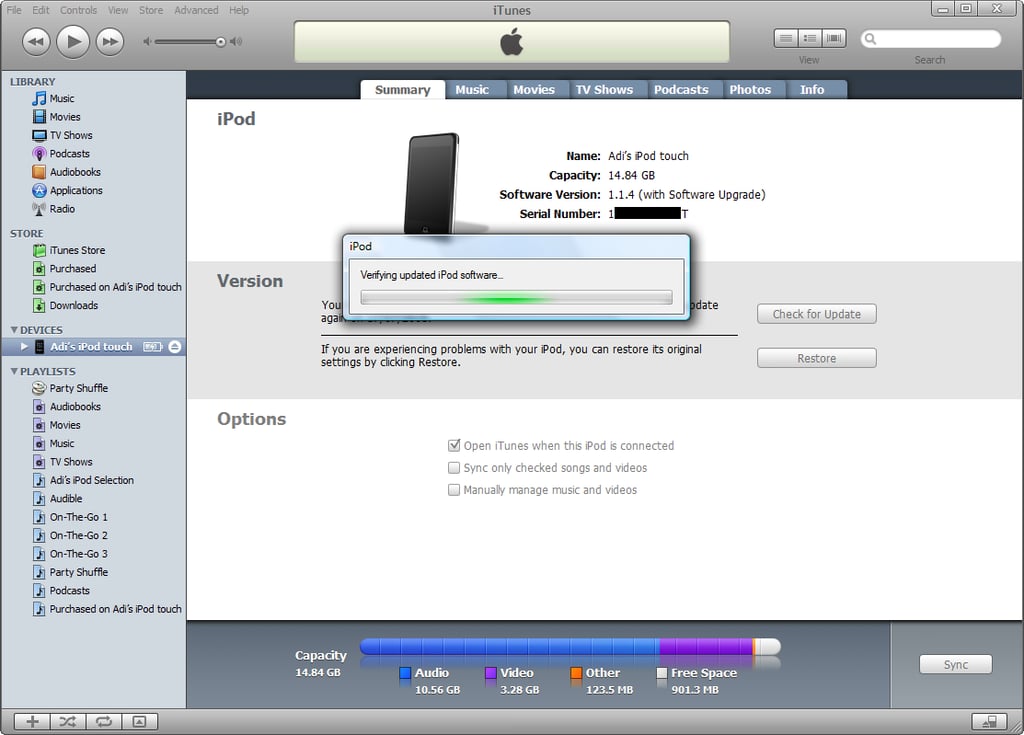This screenshot has width=1024, height=735.
Task: Expand Adi's iPod touch device contents
Action: pyautogui.click(x=24, y=346)
